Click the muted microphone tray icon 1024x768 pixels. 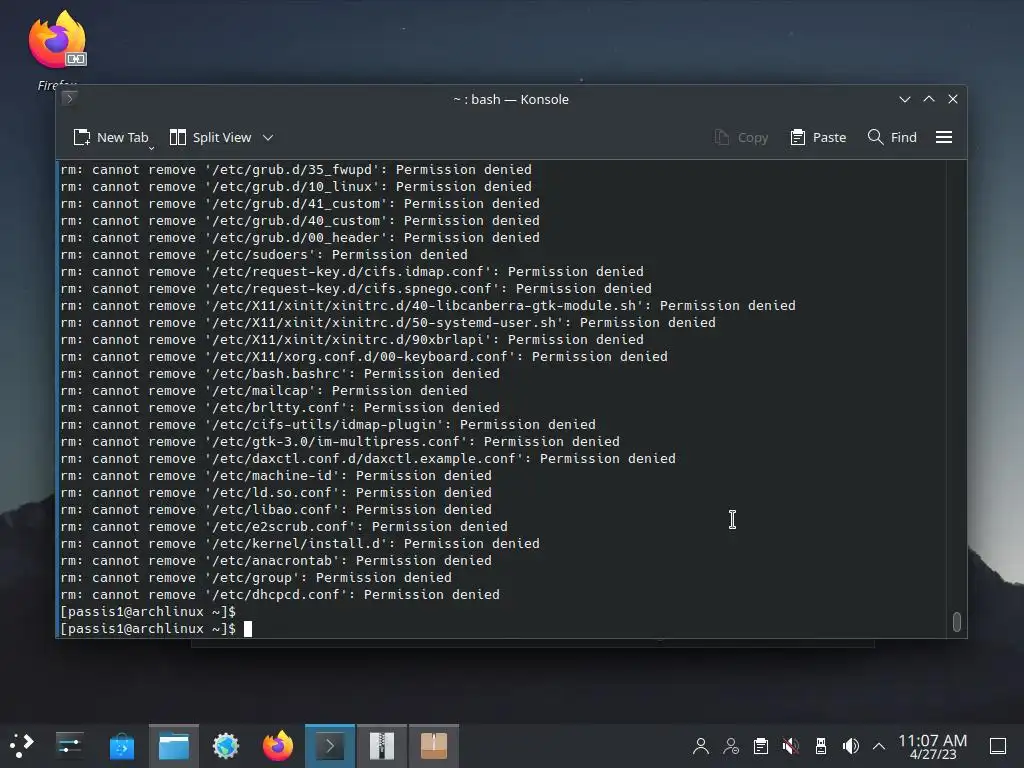791,746
